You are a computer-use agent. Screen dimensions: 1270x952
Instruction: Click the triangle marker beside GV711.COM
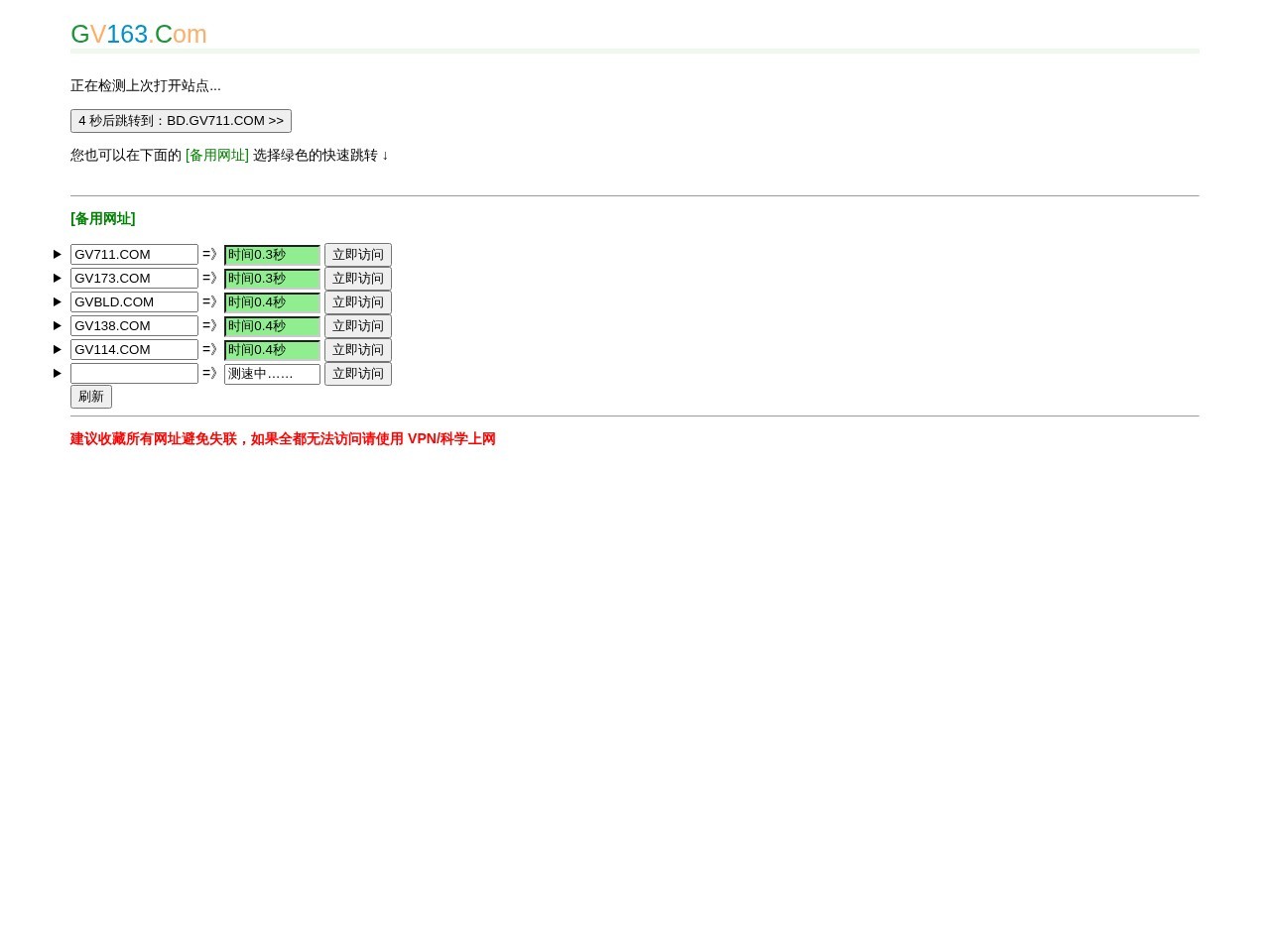coord(58,255)
